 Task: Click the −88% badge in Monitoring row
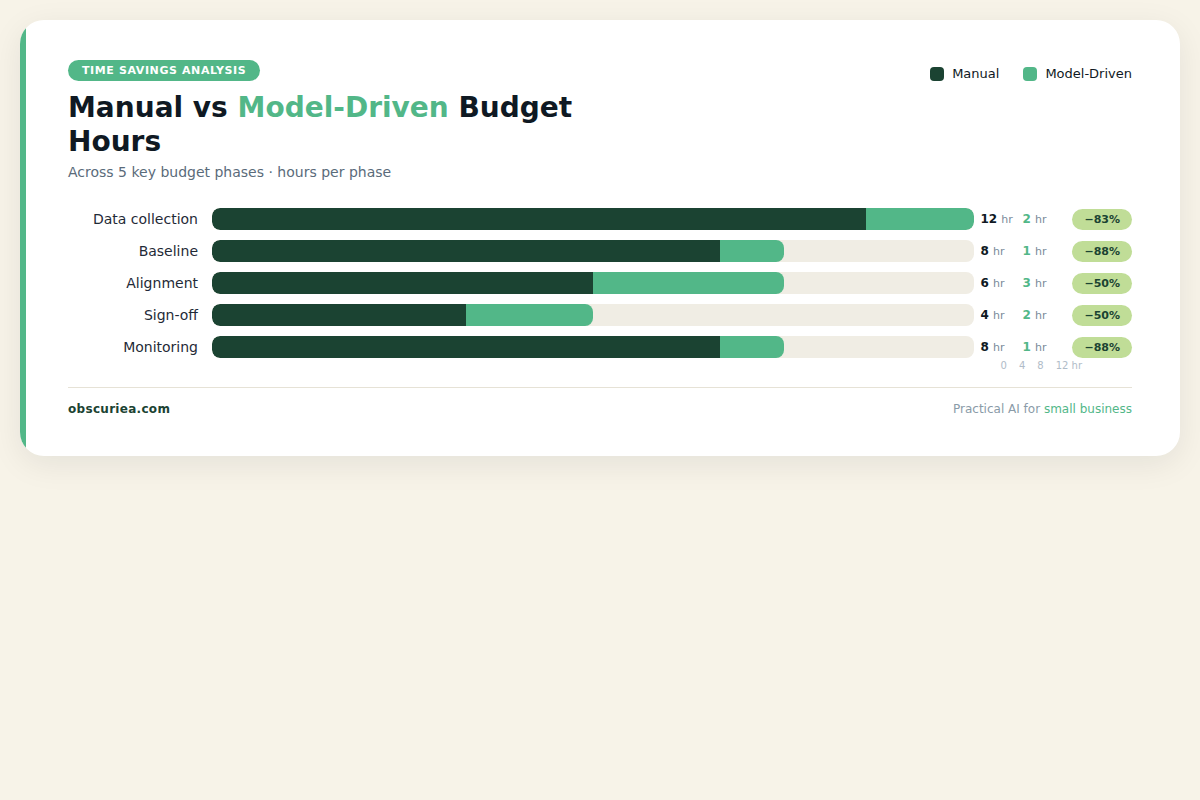click(1102, 347)
